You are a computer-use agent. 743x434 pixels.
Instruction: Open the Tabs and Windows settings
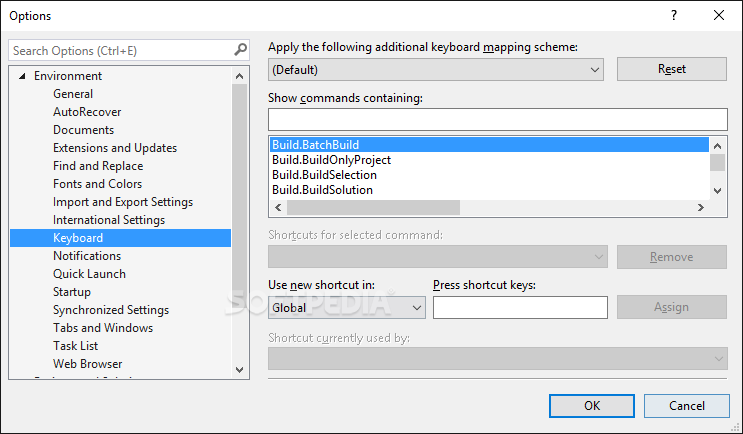(x=103, y=328)
